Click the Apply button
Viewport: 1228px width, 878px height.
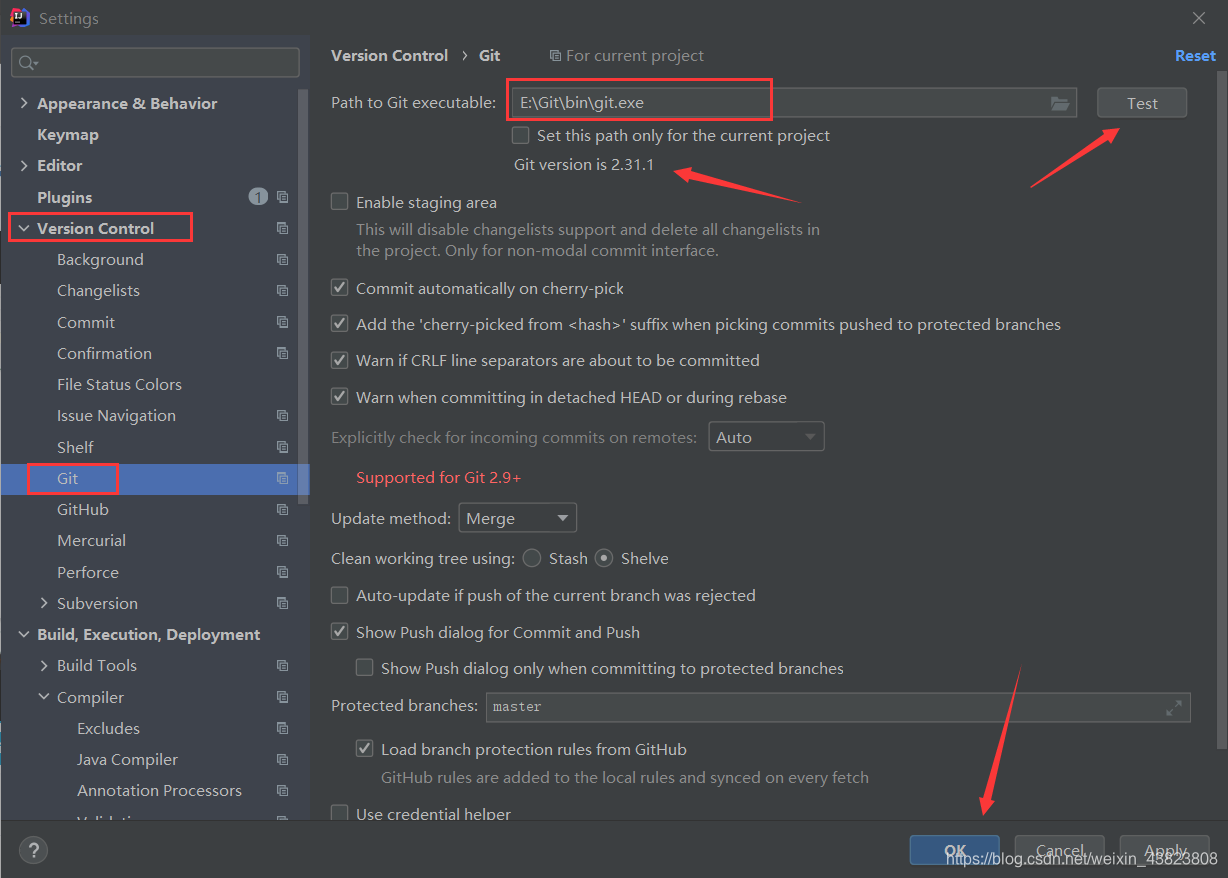pyautogui.click(x=1165, y=850)
